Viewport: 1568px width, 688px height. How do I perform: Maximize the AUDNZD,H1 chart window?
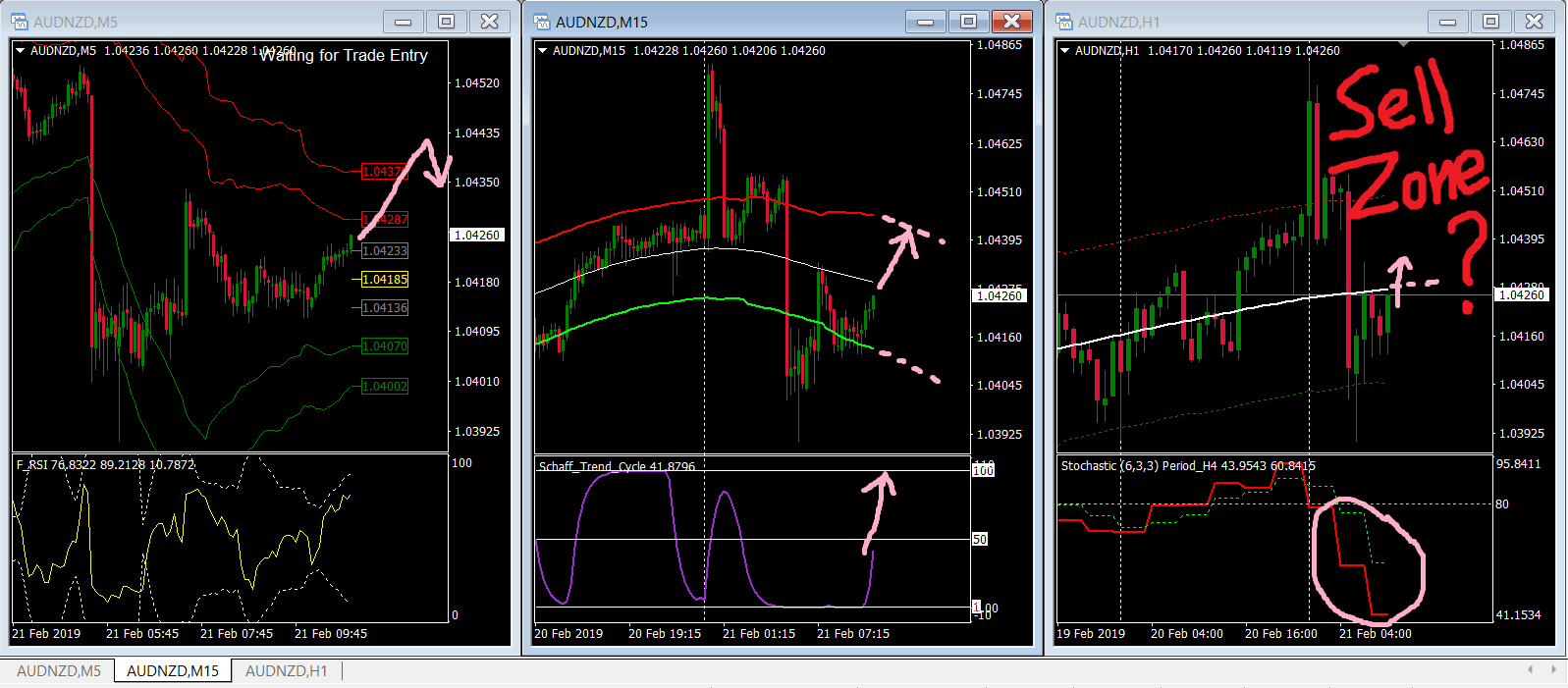click(x=1490, y=22)
